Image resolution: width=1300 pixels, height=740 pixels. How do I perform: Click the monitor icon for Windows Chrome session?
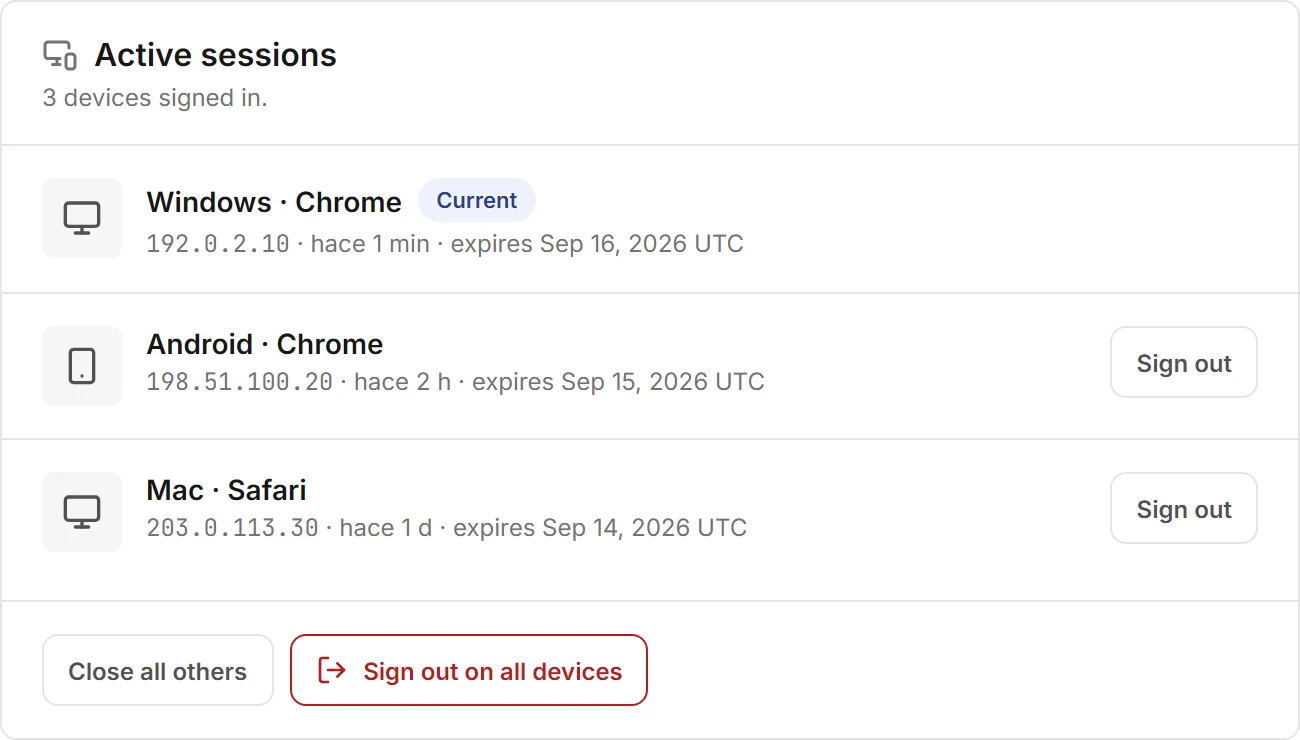pyautogui.click(x=82, y=218)
